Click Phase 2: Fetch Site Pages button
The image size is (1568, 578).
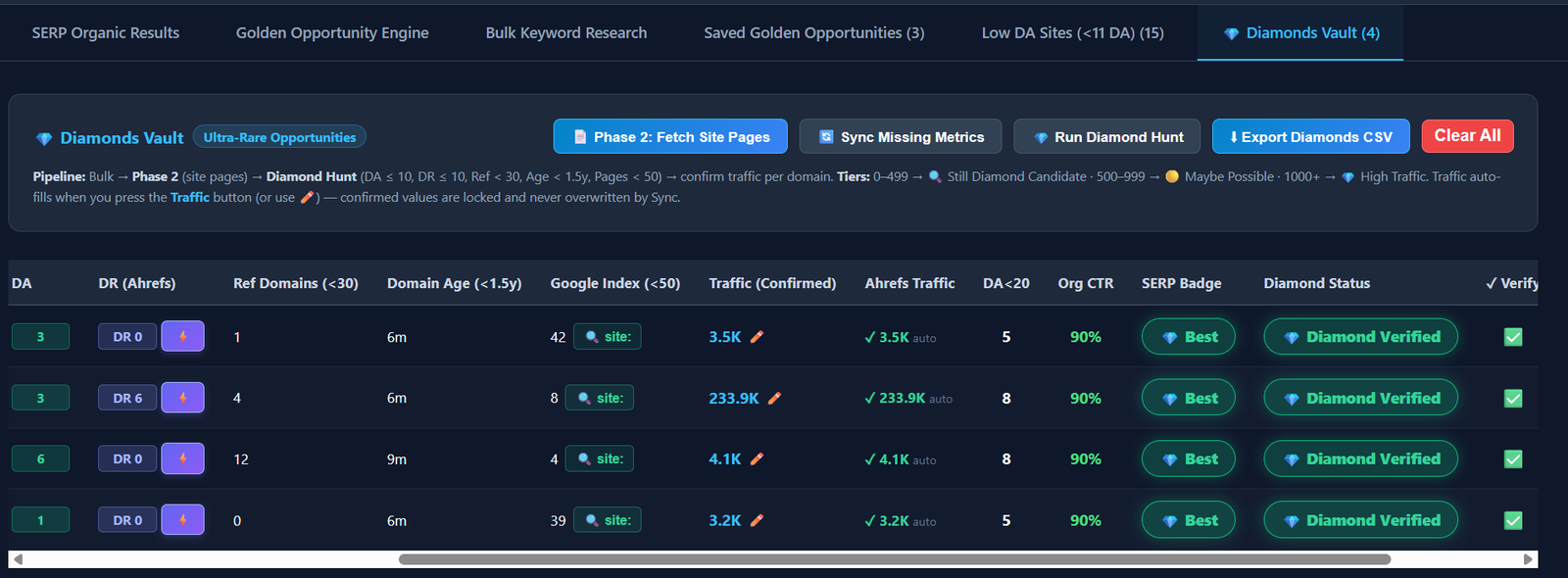(x=670, y=137)
